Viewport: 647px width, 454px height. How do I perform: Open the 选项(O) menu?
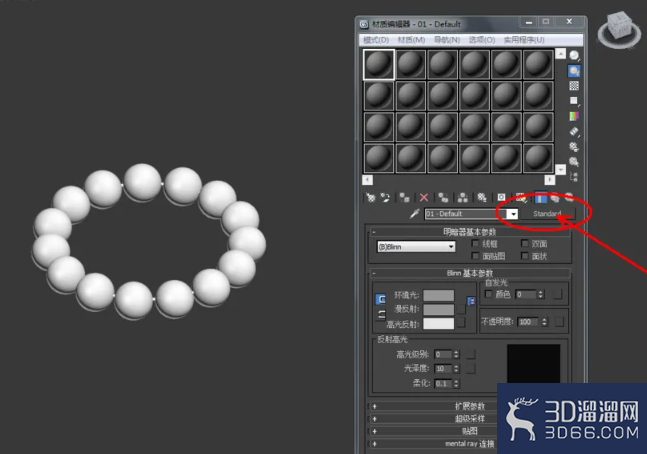(482, 40)
